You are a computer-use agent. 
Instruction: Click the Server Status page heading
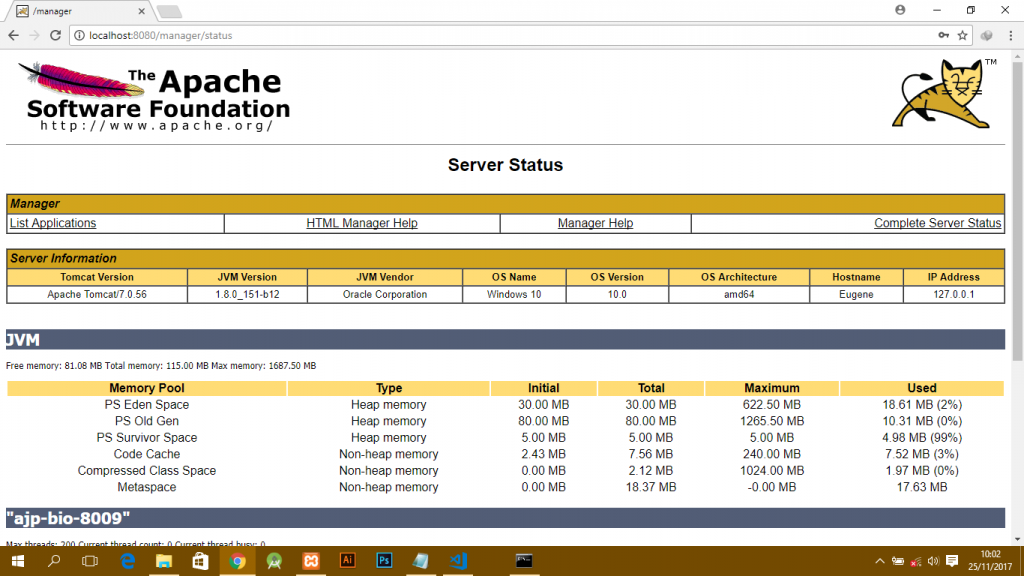click(x=505, y=165)
